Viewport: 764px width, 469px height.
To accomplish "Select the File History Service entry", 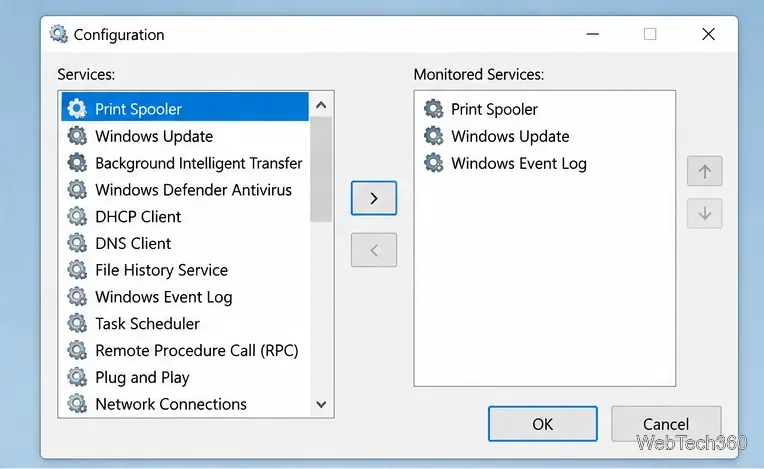I will point(185,270).
